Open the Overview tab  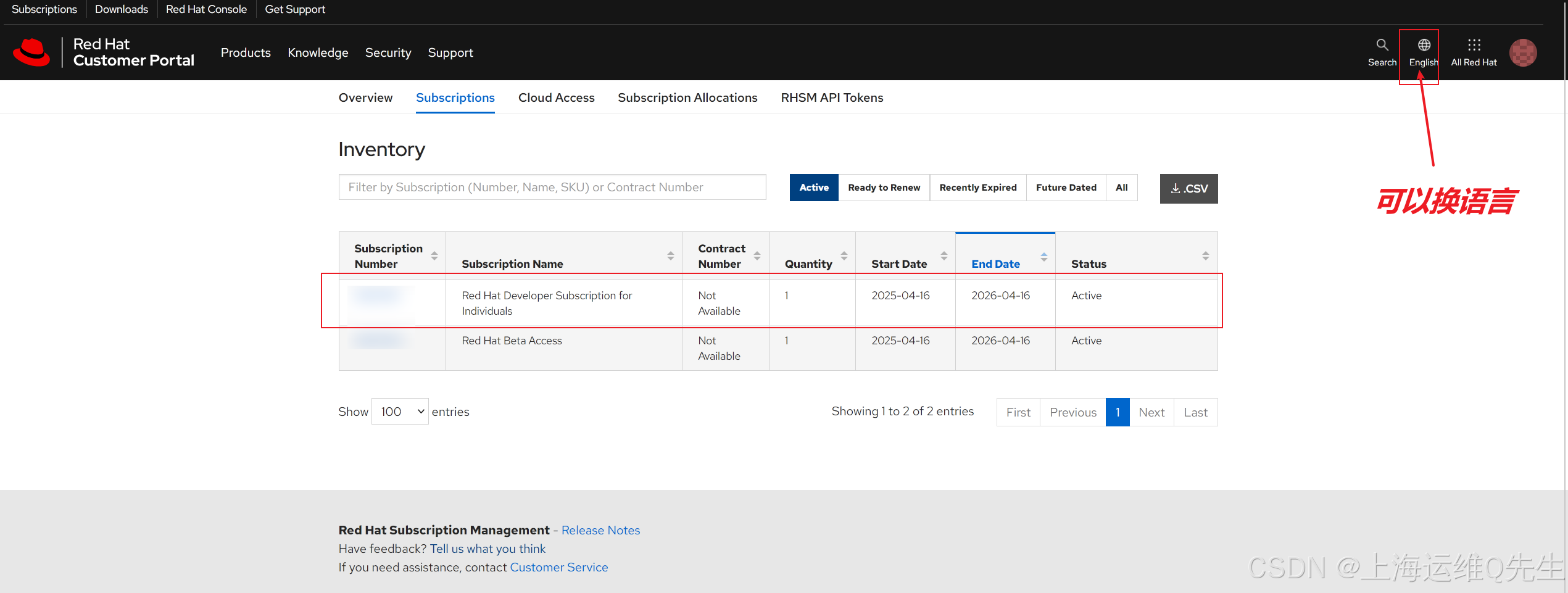[x=365, y=97]
